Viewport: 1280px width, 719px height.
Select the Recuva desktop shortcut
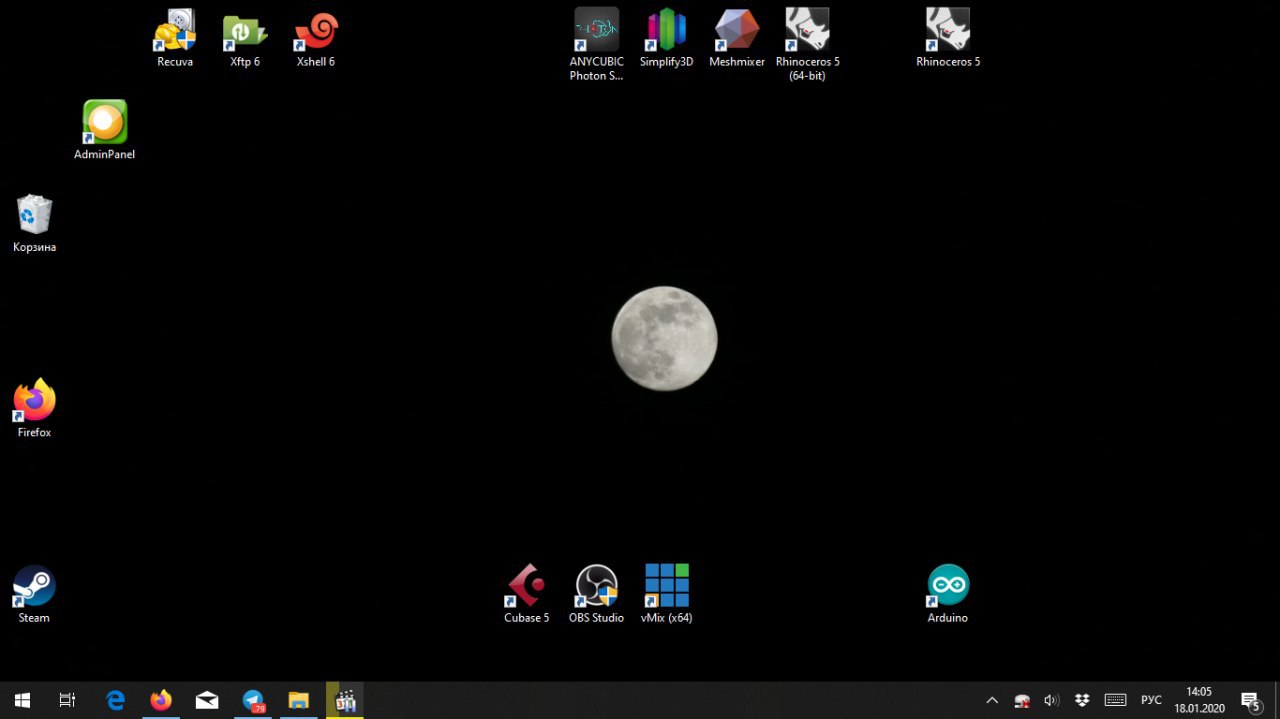(175, 39)
